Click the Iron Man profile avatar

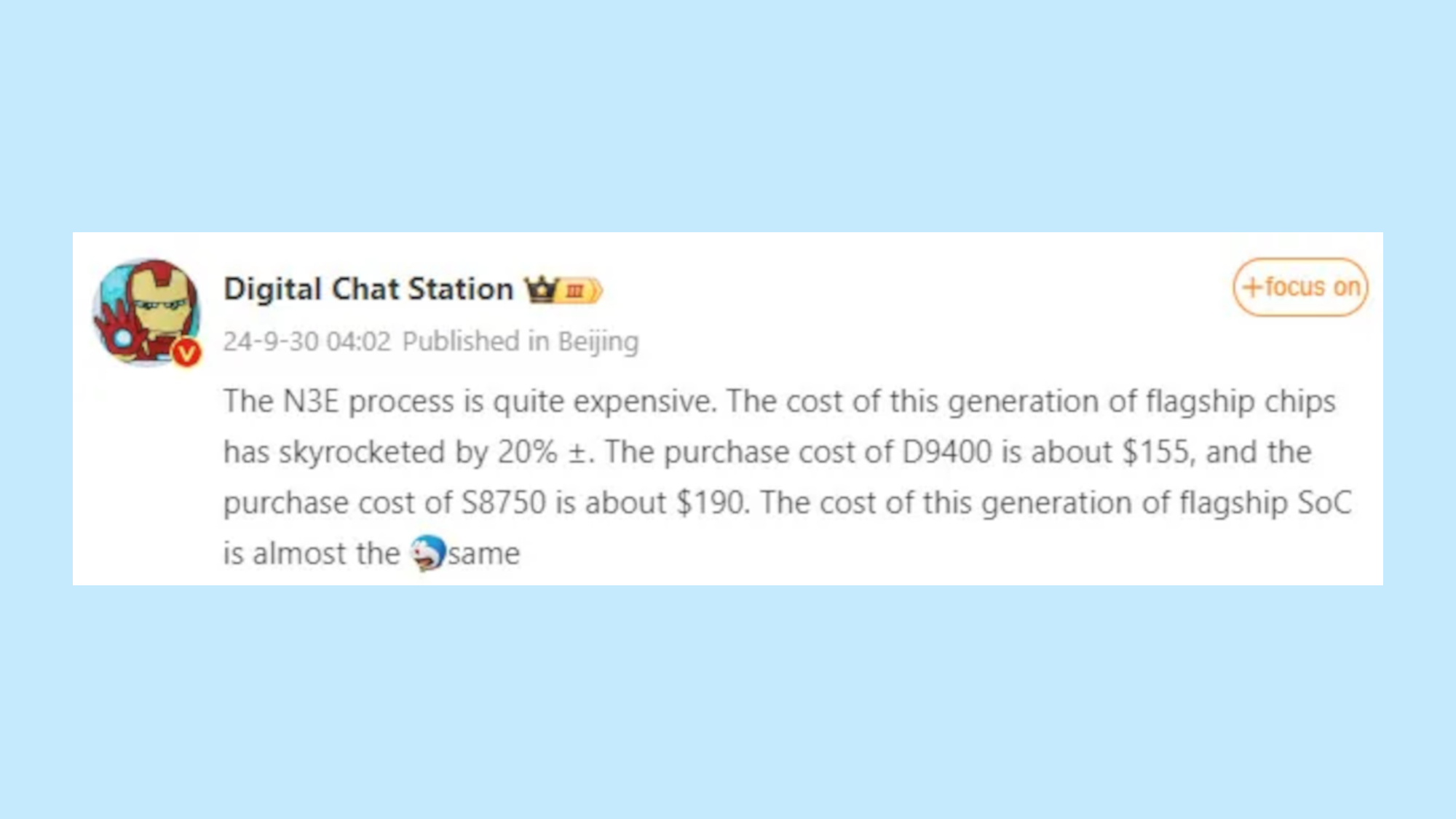[x=146, y=311]
